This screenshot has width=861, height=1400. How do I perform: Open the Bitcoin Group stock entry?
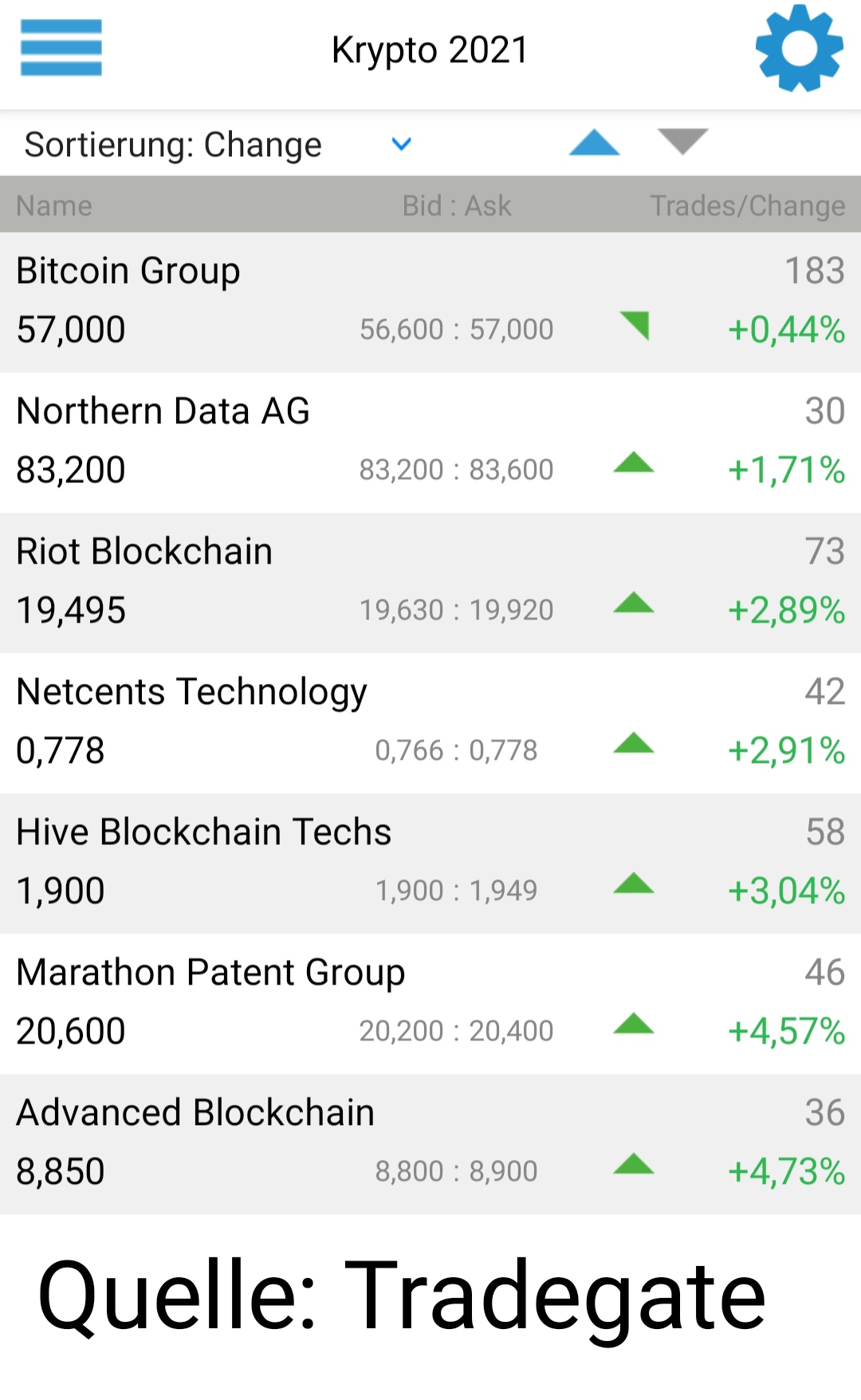click(x=128, y=271)
